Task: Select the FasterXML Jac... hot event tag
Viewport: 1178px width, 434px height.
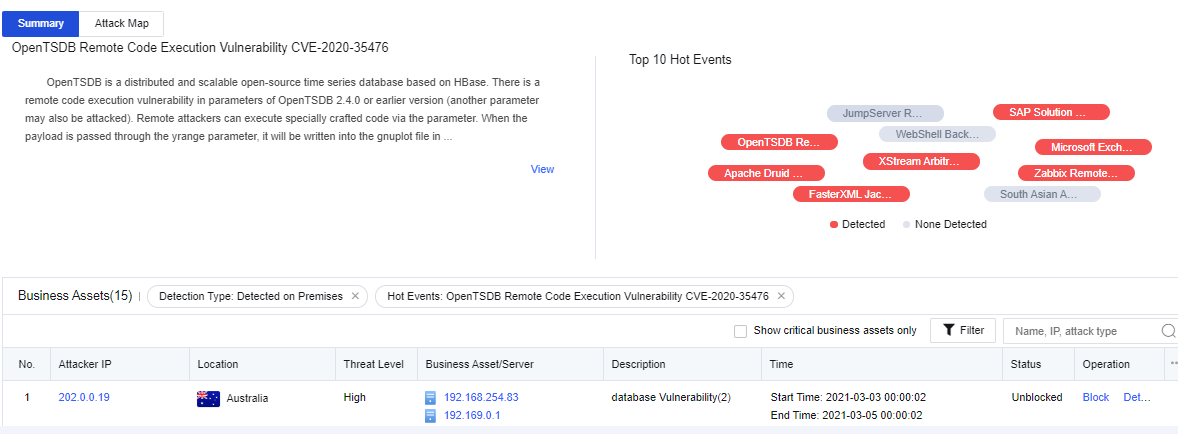Action: [x=851, y=194]
